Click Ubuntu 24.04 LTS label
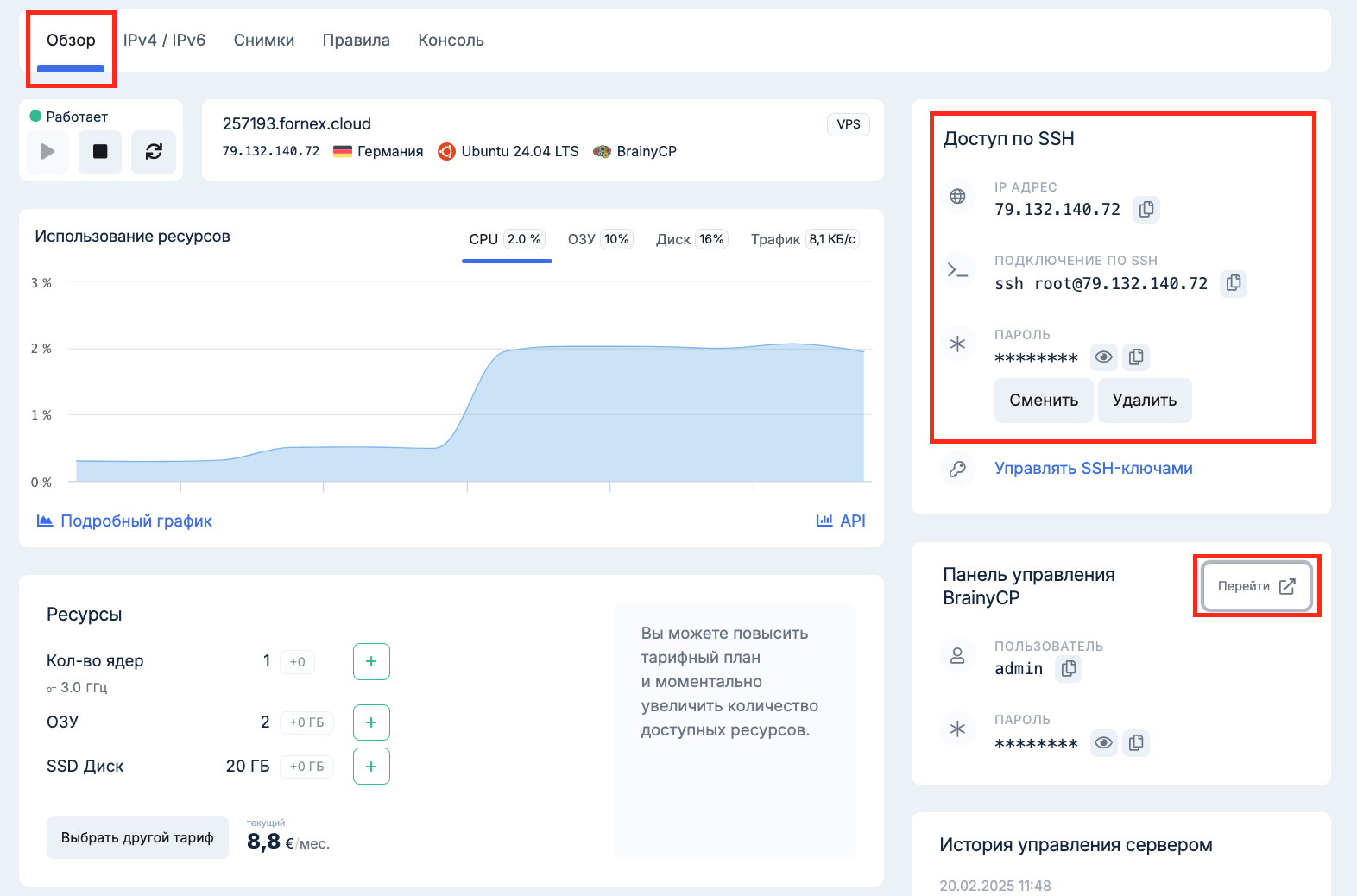Screen dimensions: 1357x896 [x=521, y=152]
